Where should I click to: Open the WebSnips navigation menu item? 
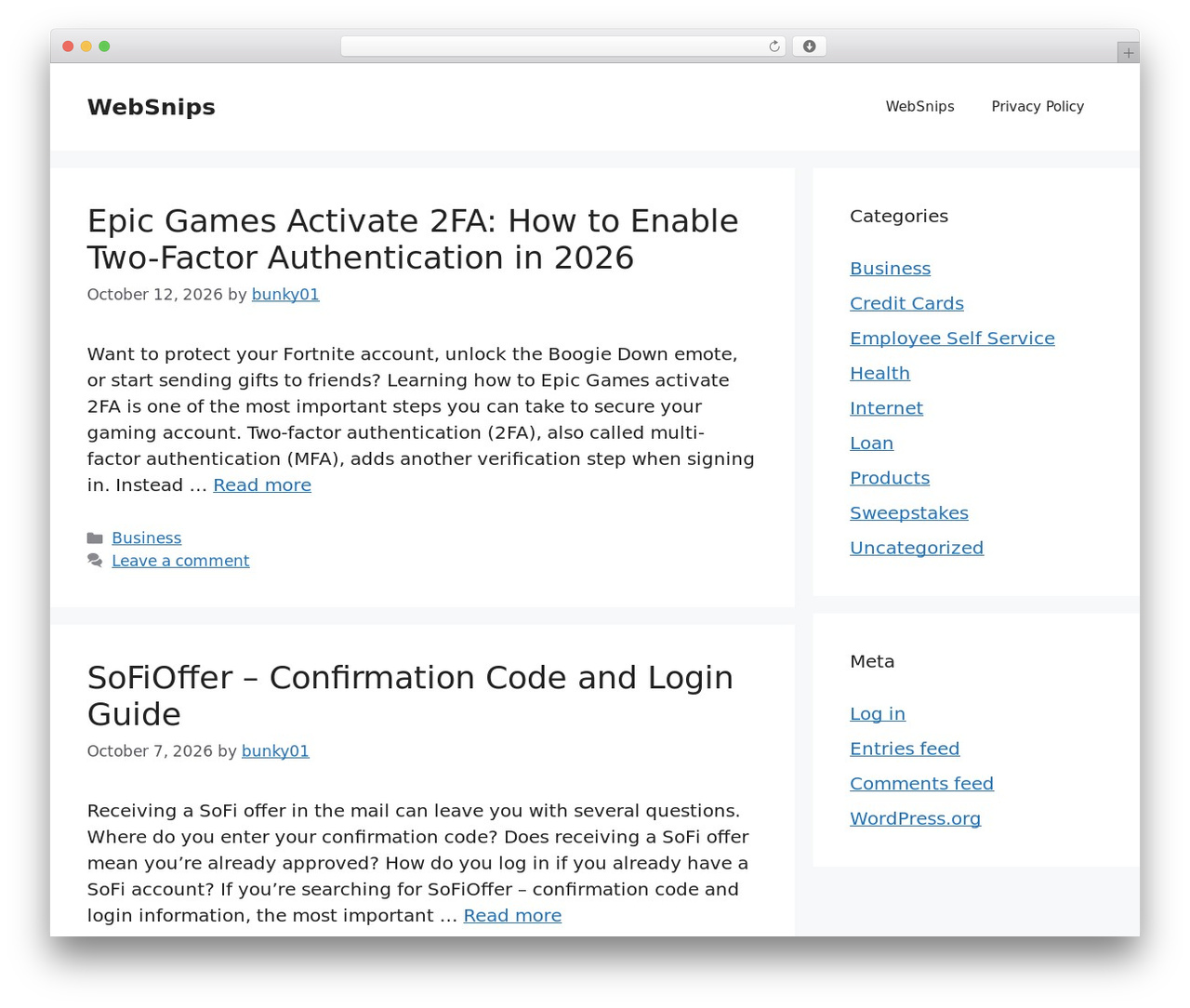point(919,106)
